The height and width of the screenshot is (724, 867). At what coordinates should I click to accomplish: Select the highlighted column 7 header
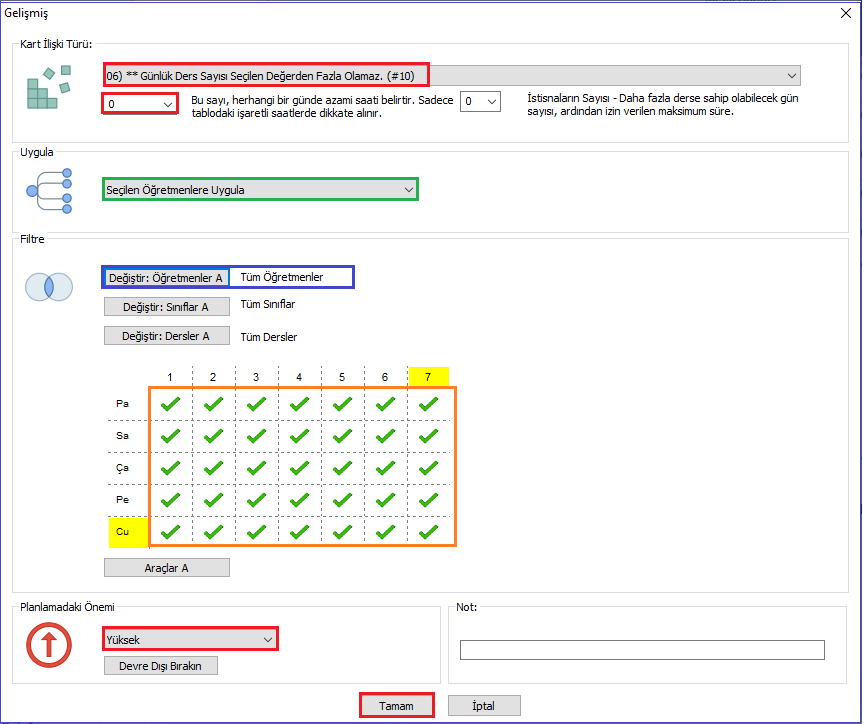(x=428, y=377)
